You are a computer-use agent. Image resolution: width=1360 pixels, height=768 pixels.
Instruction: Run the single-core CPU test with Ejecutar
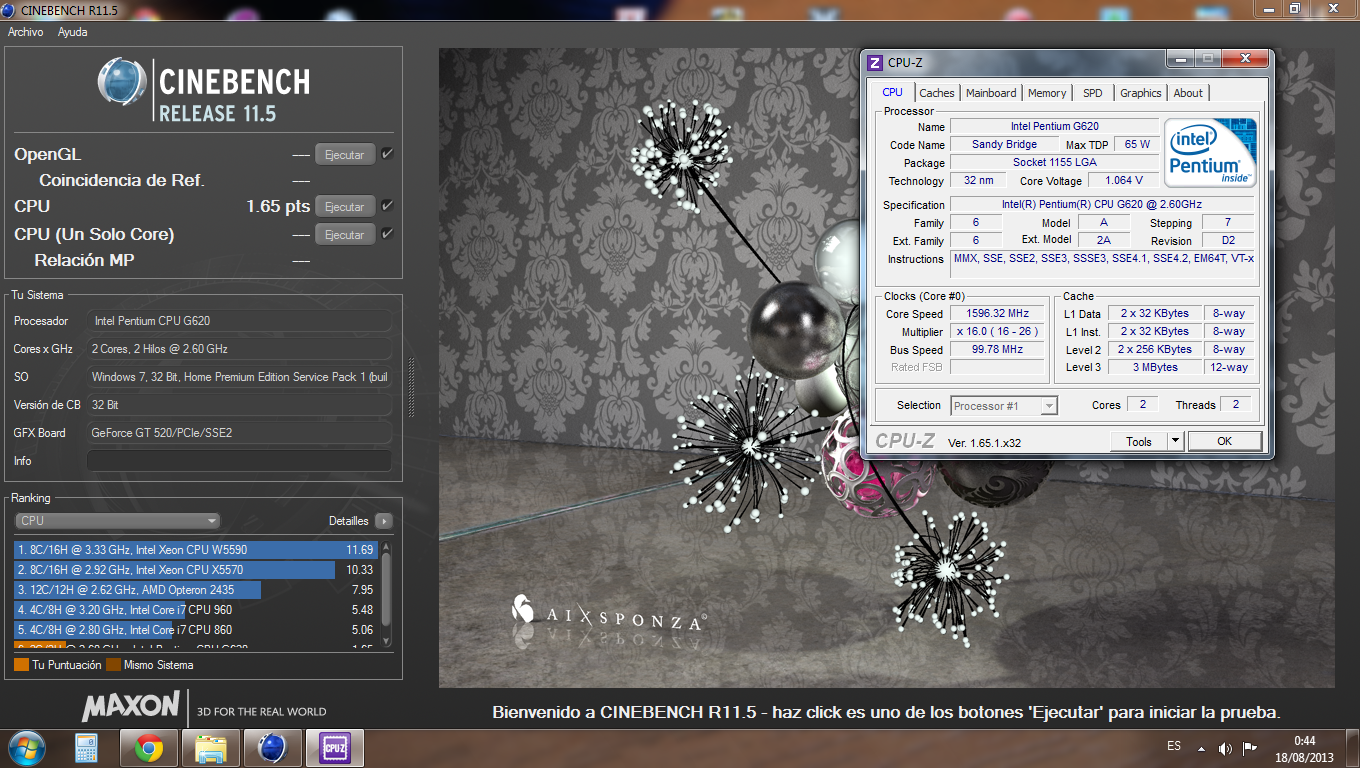(345, 235)
